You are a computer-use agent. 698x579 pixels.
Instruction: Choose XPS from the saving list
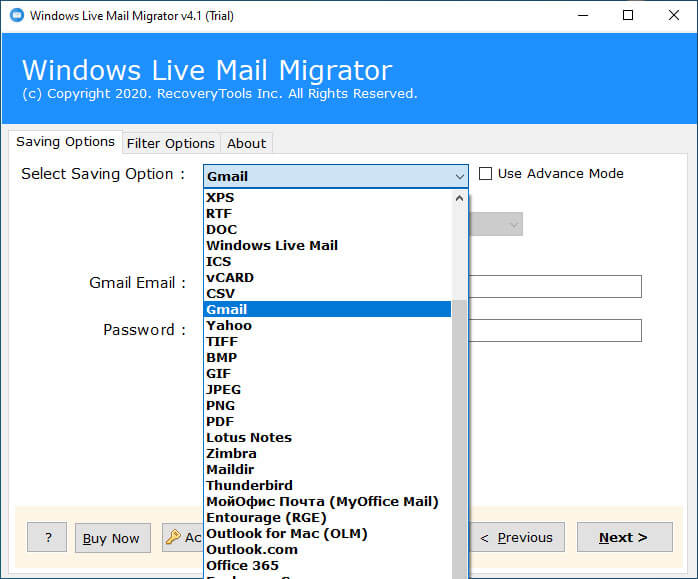tap(328, 198)
